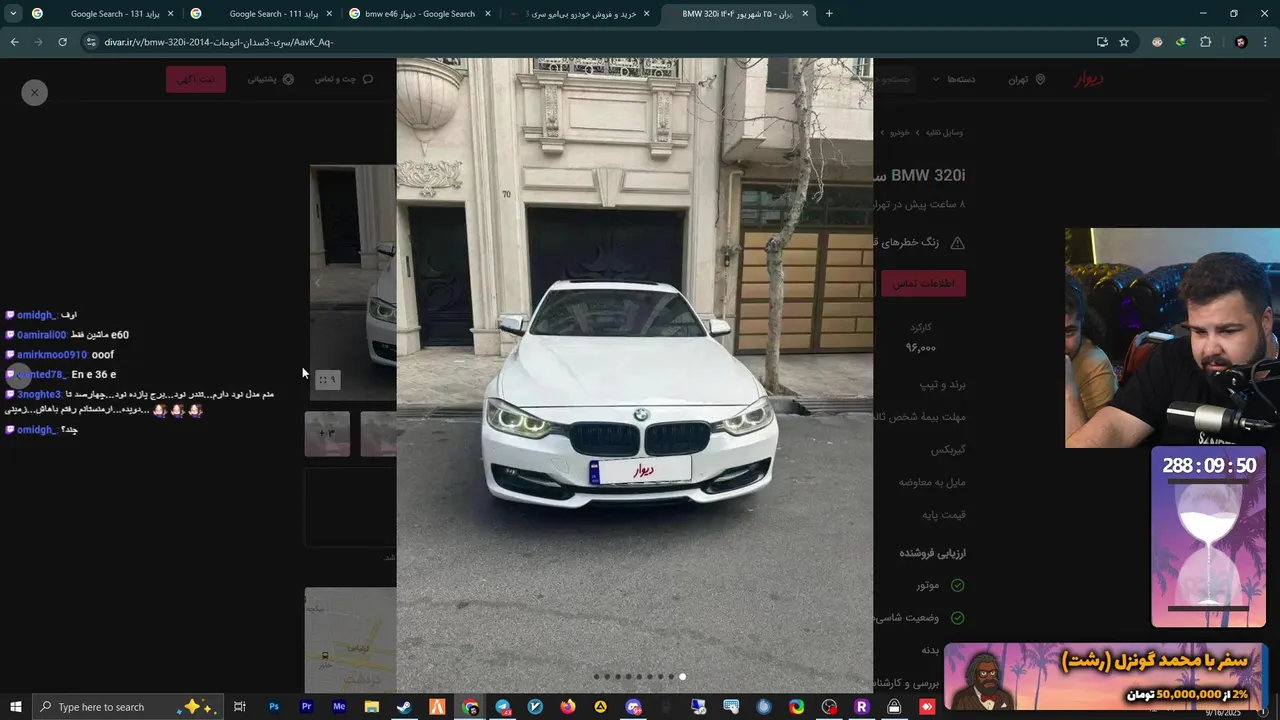Viewport: 1280px width, 720px height.
Task: Open Telegram from the taskbar
Action: [502, 707]
